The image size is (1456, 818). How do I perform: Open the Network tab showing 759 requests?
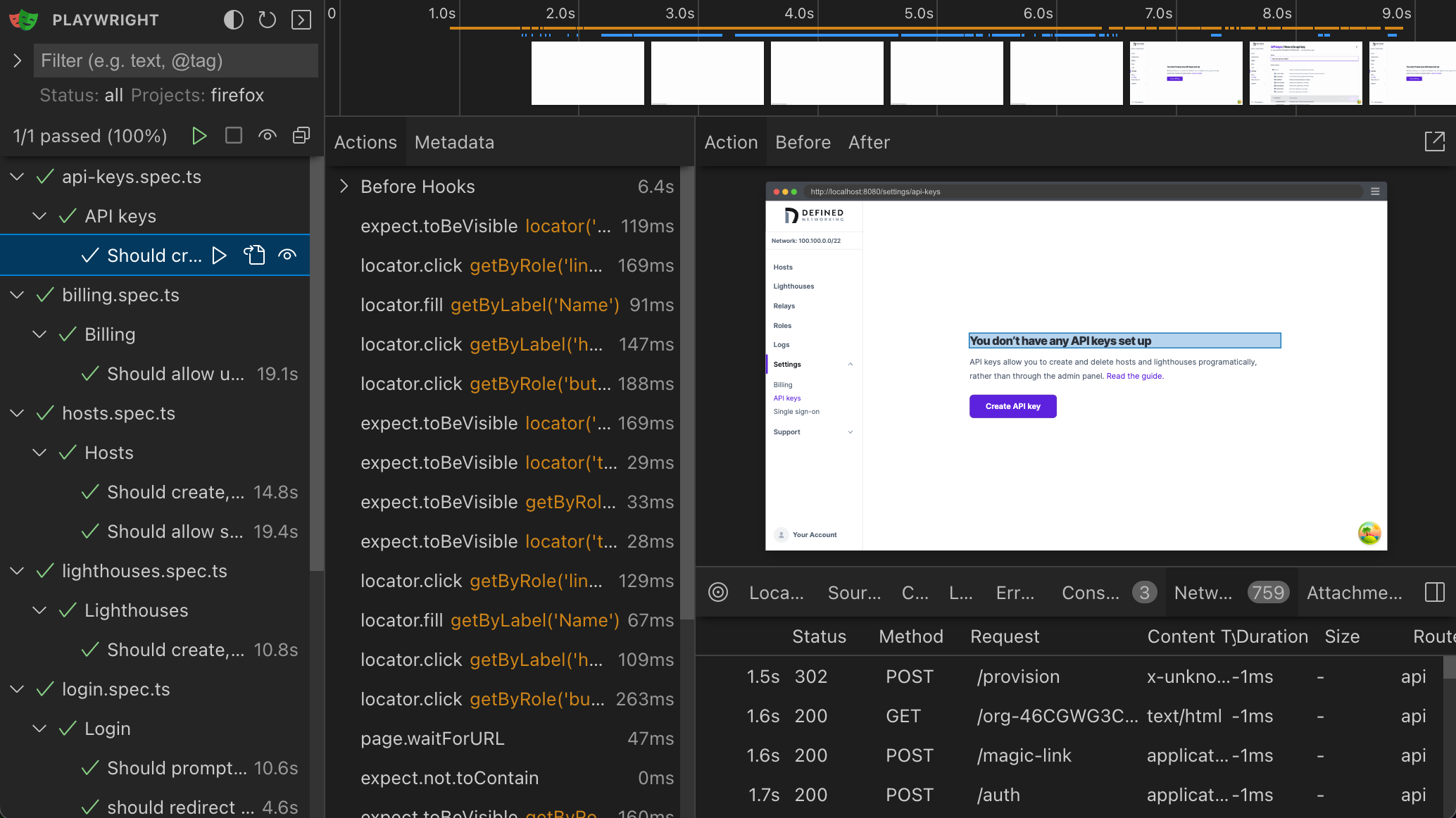1204,592
